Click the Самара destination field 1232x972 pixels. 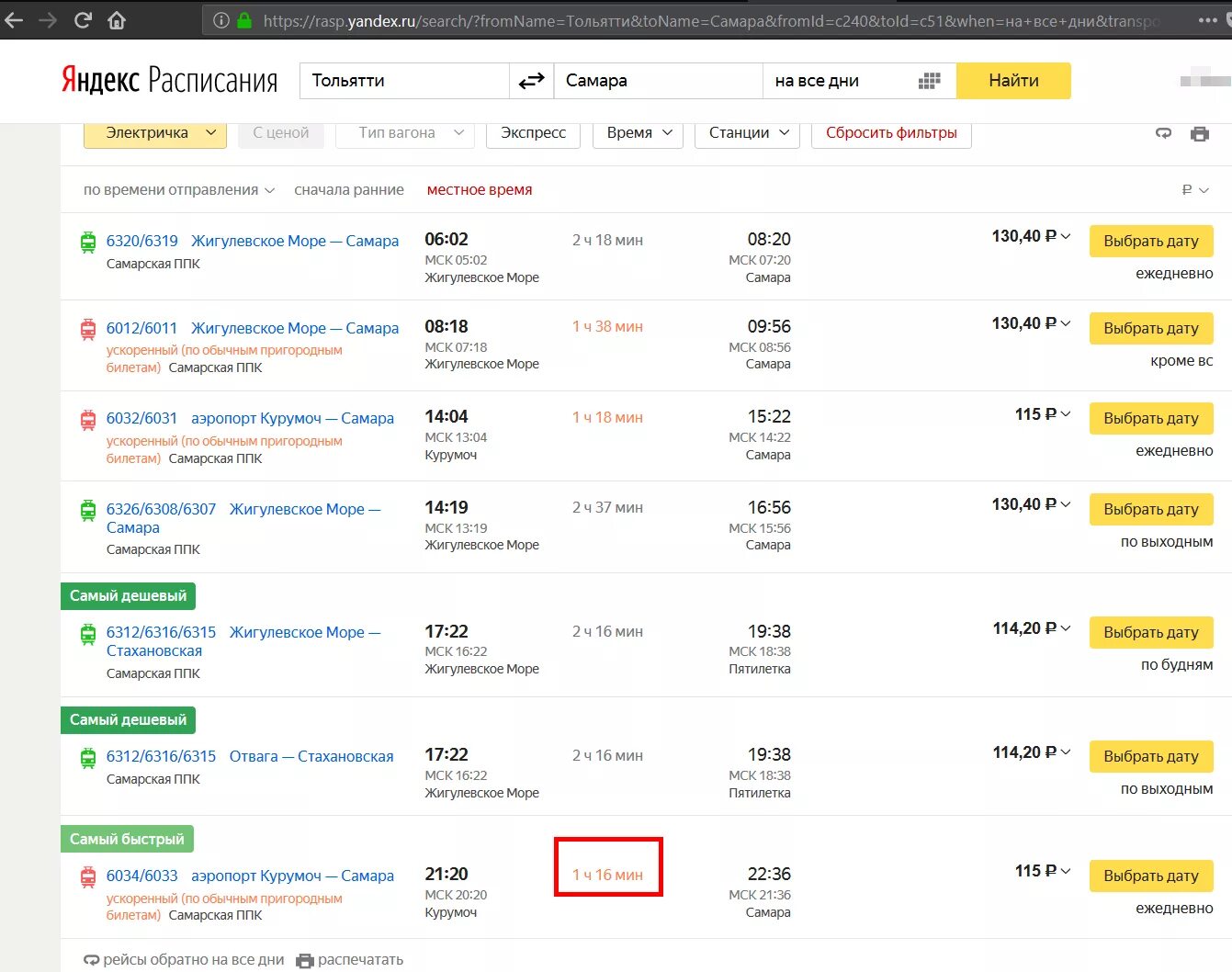[x=658, y=81]
